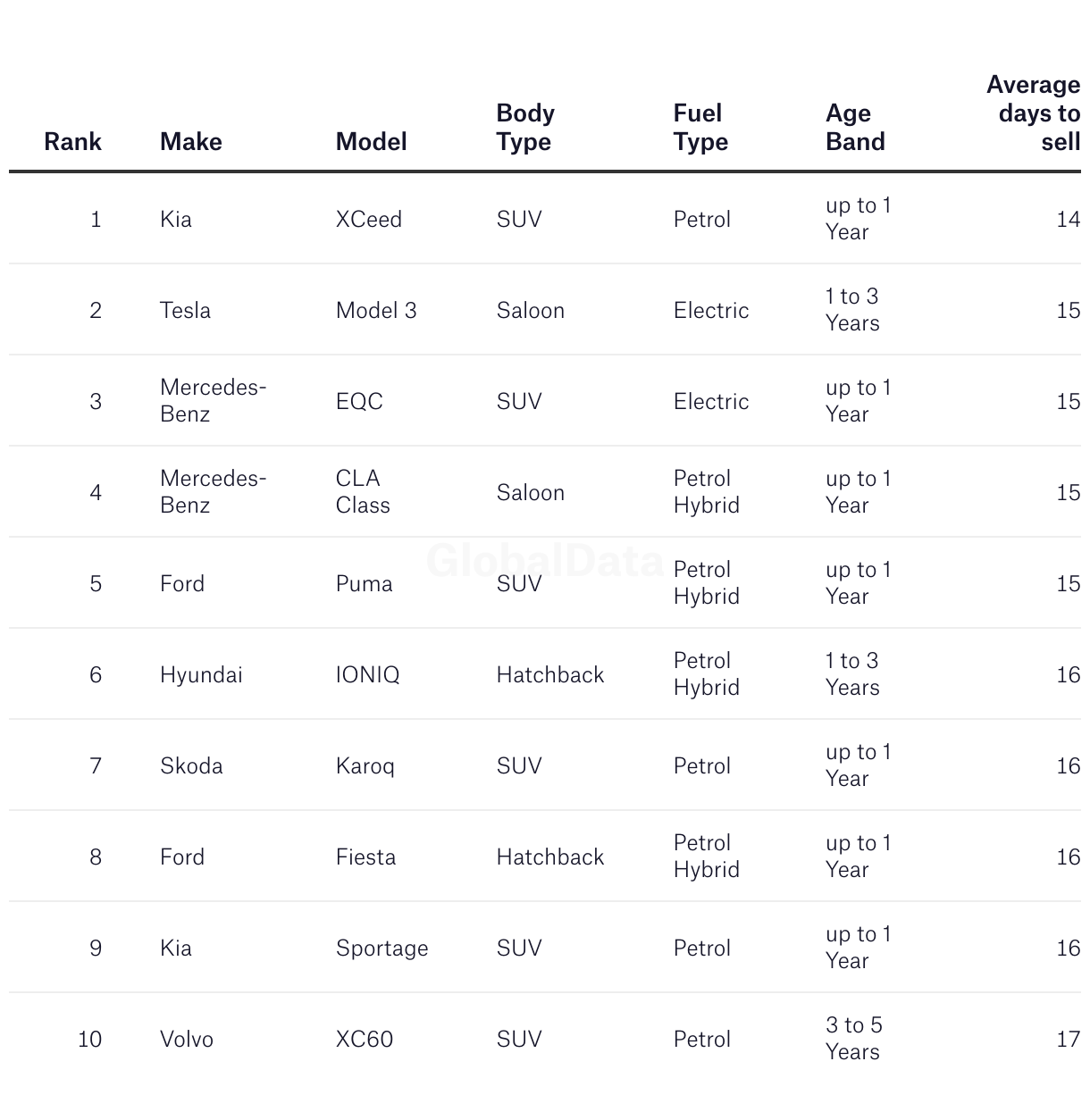Click the Body Type column header

(525, 127)
